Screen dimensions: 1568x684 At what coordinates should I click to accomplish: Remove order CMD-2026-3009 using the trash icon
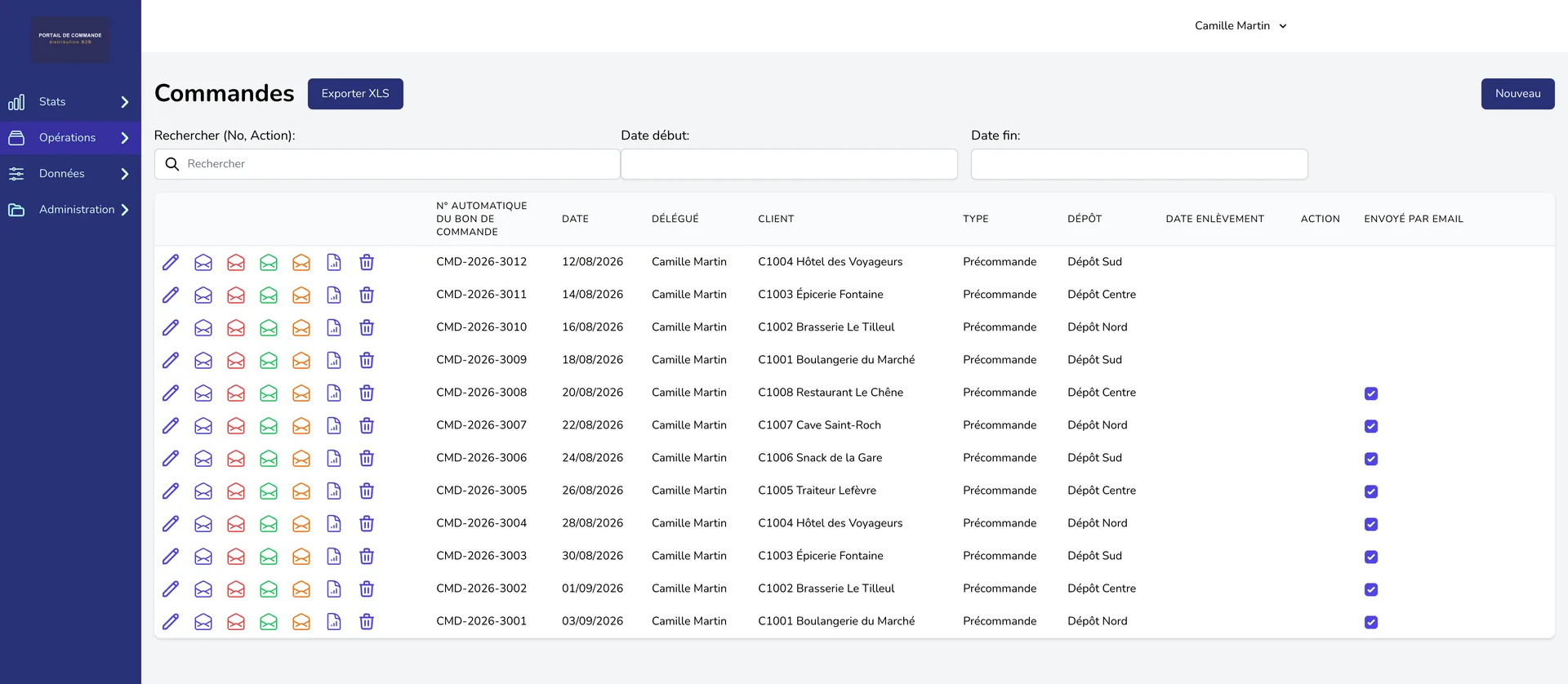coord(367,360)
